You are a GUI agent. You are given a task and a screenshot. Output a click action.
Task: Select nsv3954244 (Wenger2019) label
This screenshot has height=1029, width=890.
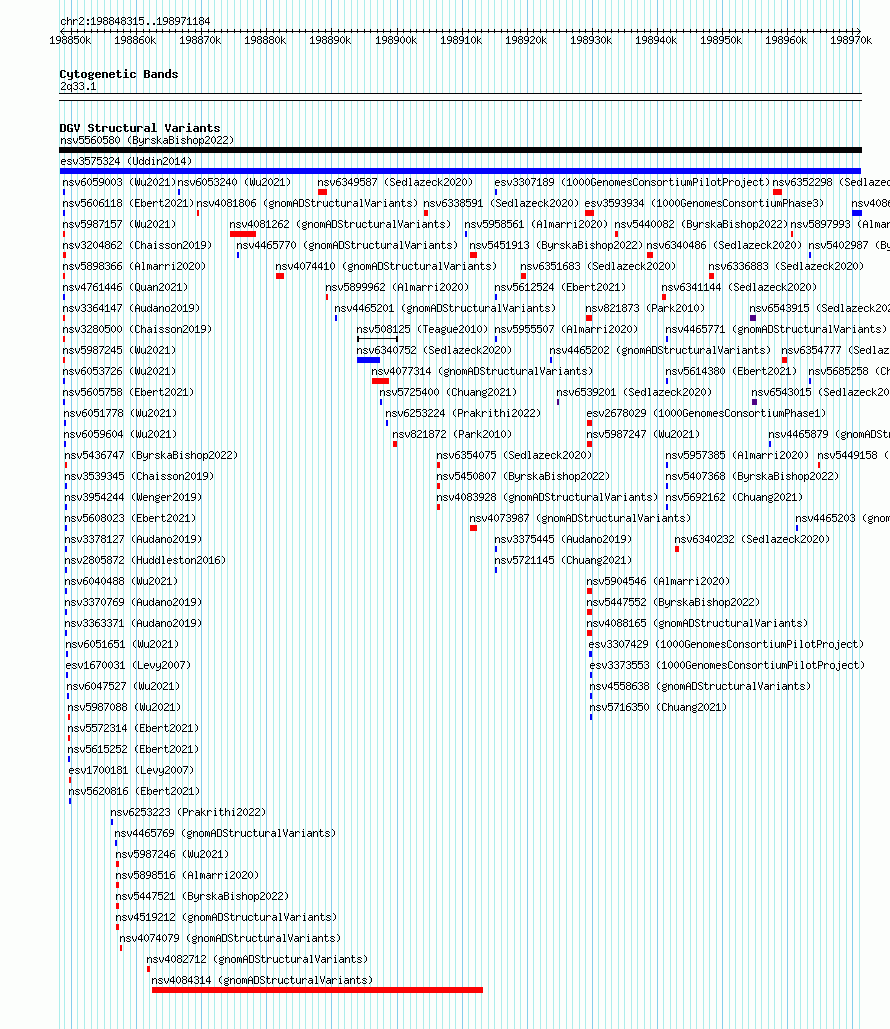[133, 497]
